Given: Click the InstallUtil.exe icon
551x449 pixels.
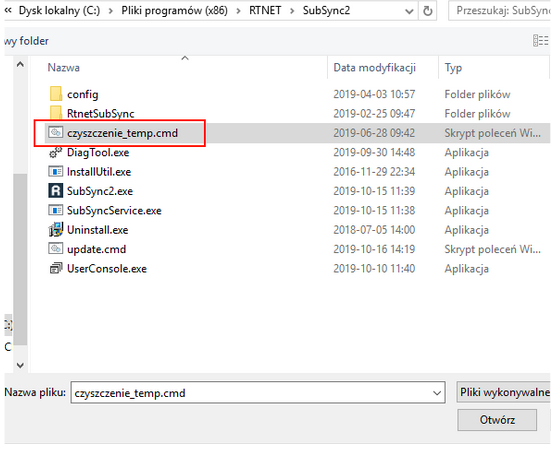Looking at the screenshot, I should click(x=56, y=171).
